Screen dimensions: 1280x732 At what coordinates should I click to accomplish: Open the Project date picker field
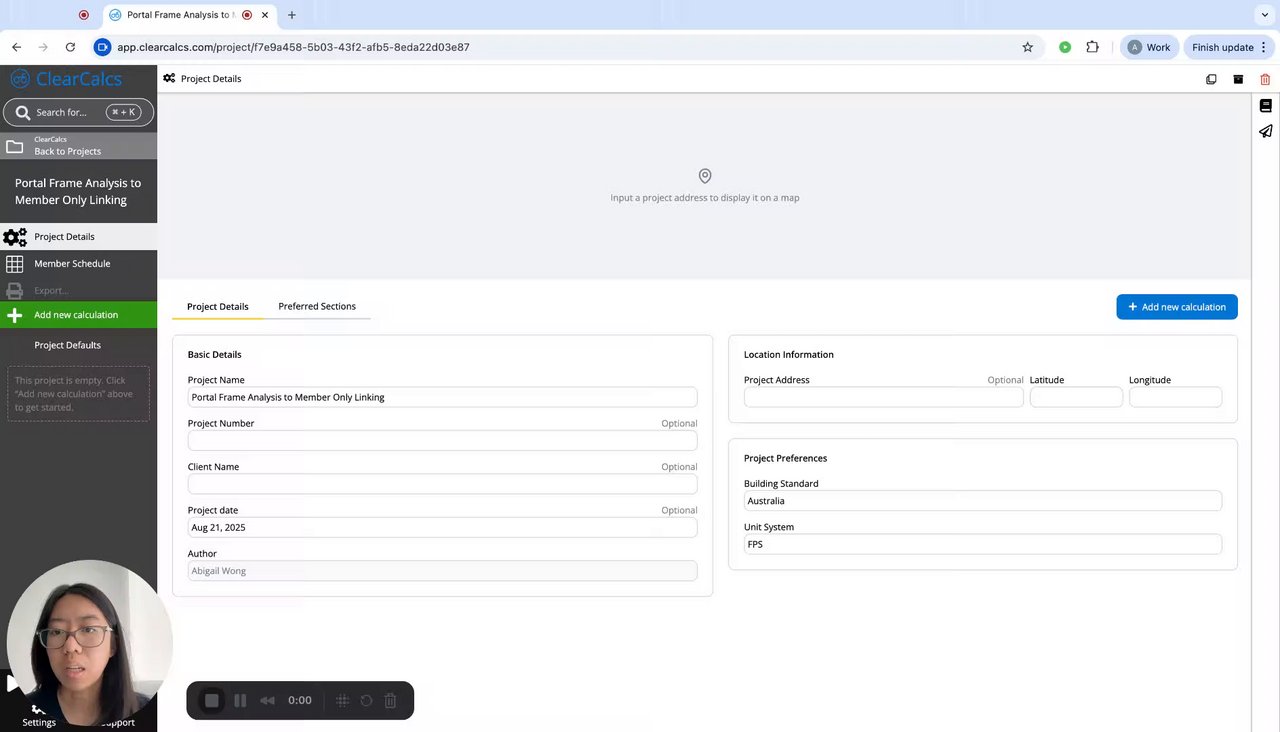click(x=442, y=527)
